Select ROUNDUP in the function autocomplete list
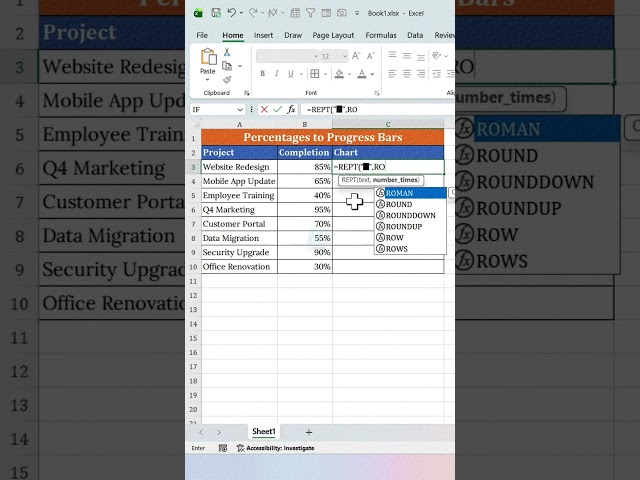This screenshot has width=640, height=480. pos(410,226)
